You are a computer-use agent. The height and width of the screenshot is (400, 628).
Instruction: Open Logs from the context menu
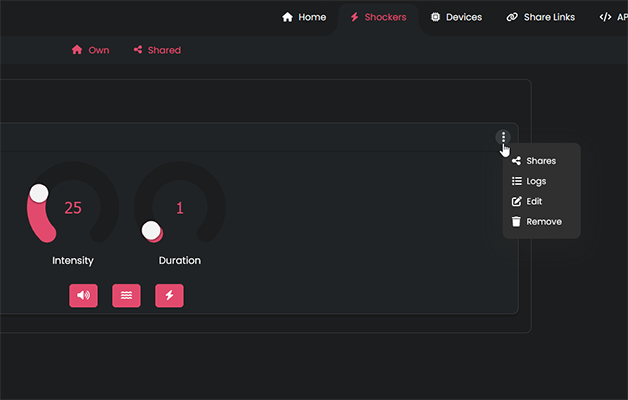click(536, 181)
